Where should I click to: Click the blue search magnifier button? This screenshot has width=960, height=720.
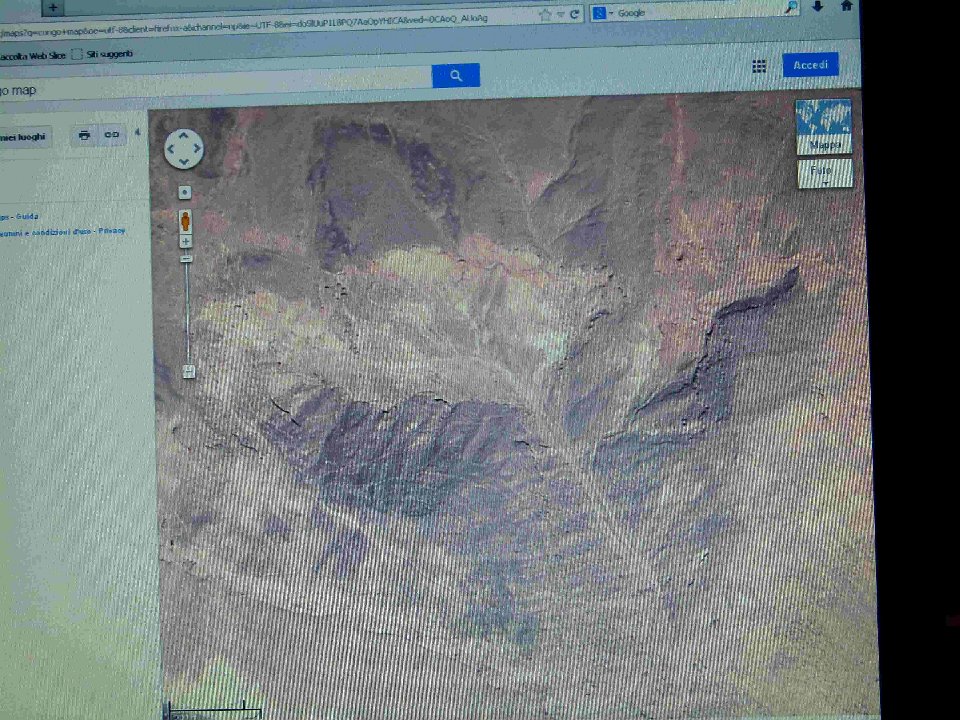(456, 76)
